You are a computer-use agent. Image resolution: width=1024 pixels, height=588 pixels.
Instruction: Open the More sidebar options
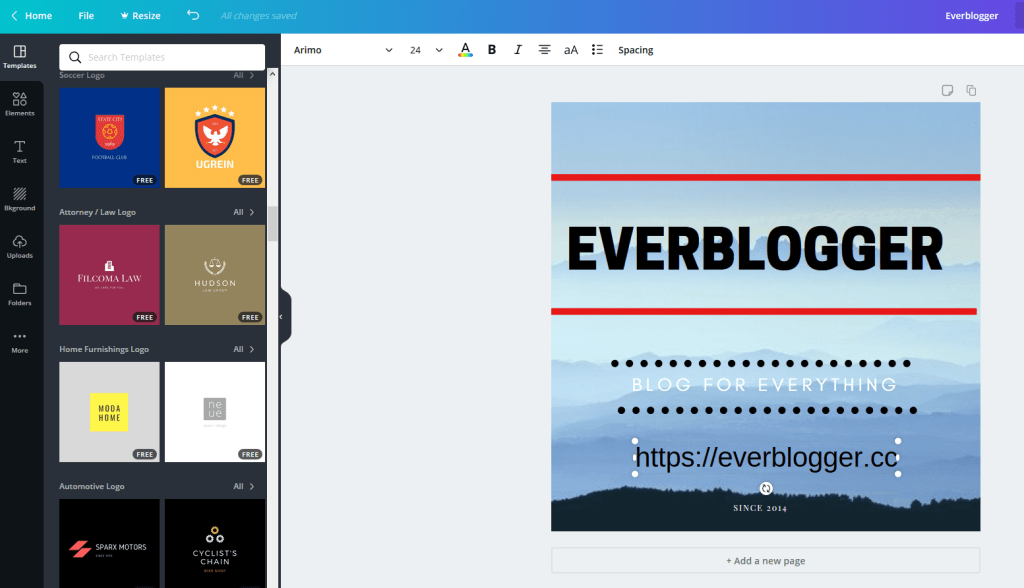tap(20, 342)
